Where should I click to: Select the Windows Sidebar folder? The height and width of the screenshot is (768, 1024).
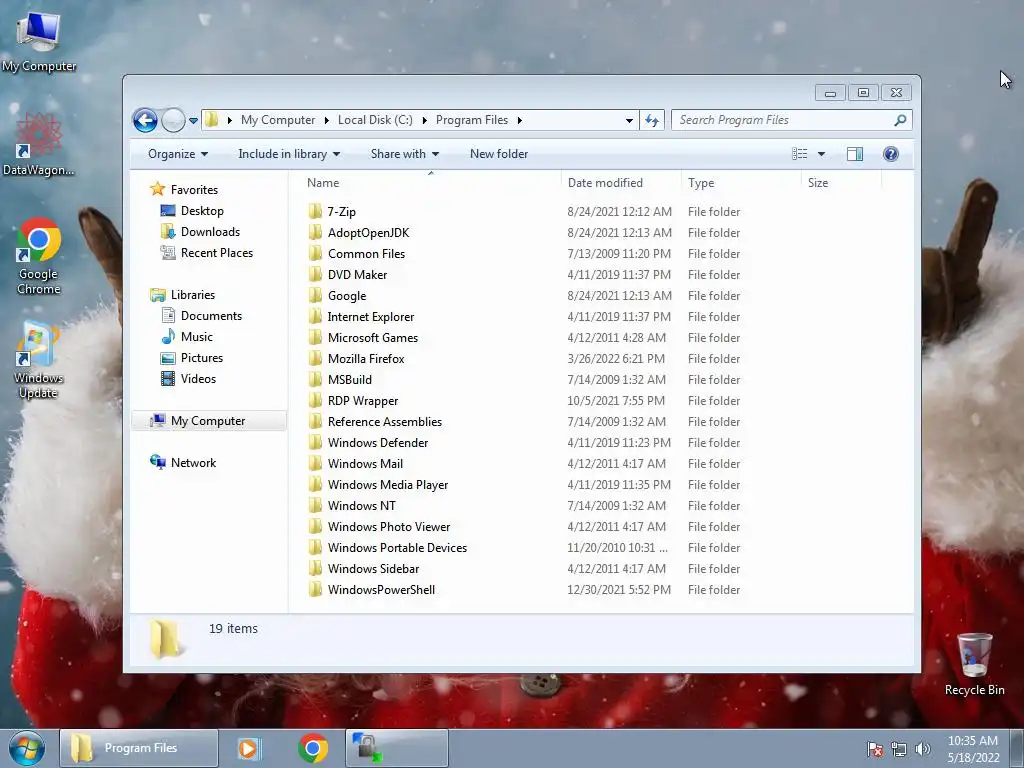click(x=374, y=569)
